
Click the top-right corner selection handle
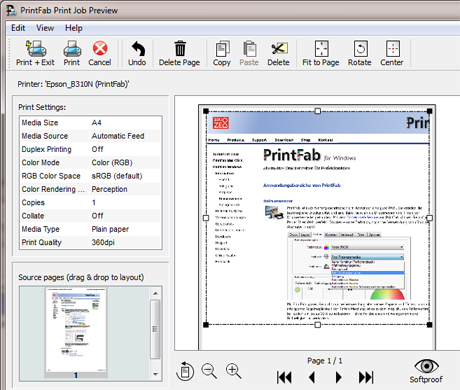coord(430,111)
